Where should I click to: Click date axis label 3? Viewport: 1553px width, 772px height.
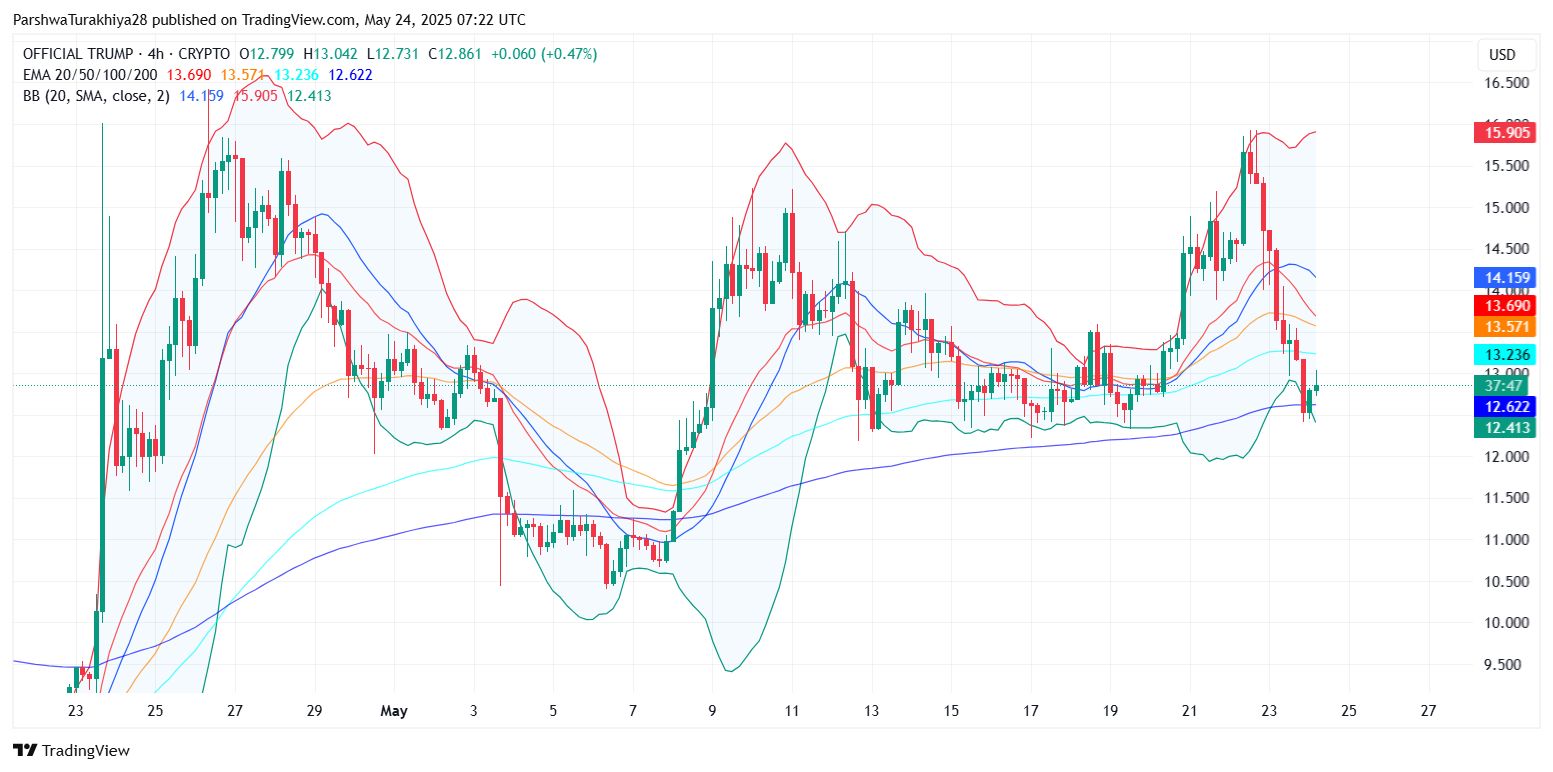tap(473, 711)
